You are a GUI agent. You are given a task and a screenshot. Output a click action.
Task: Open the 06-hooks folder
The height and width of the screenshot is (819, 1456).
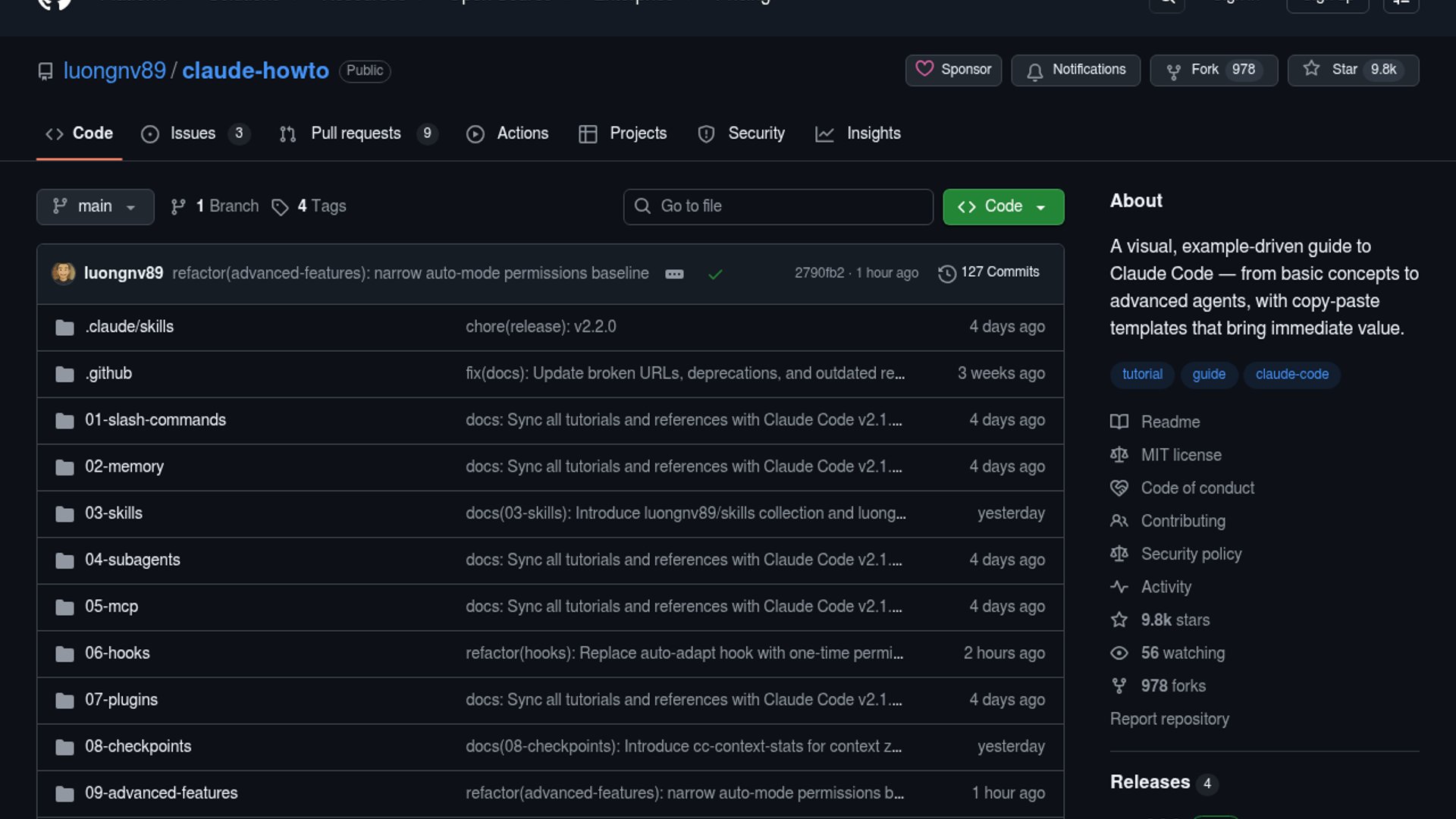point(117,653)
